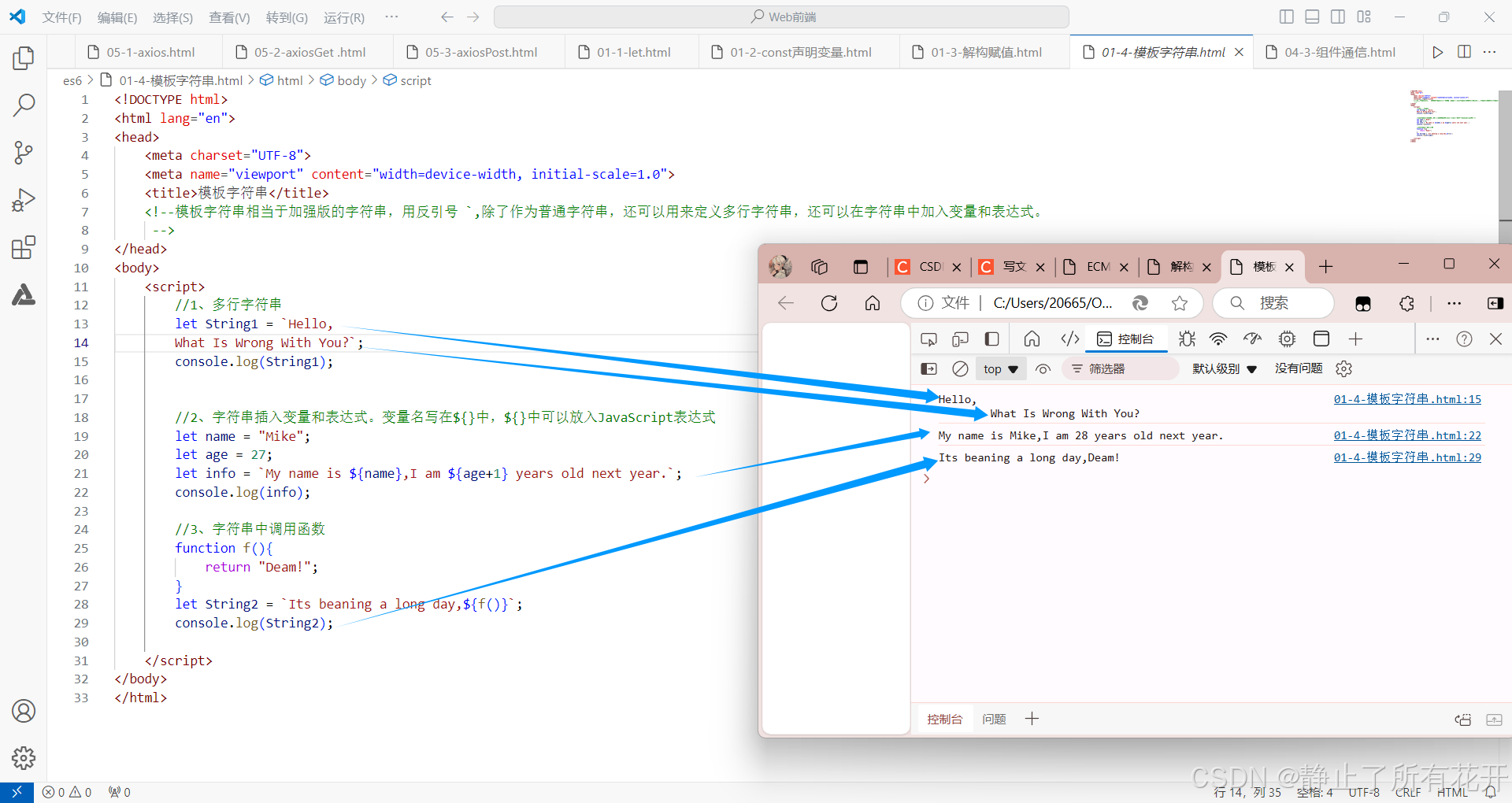Open DevTools Network panel icon

click(x=1218, y=339)
